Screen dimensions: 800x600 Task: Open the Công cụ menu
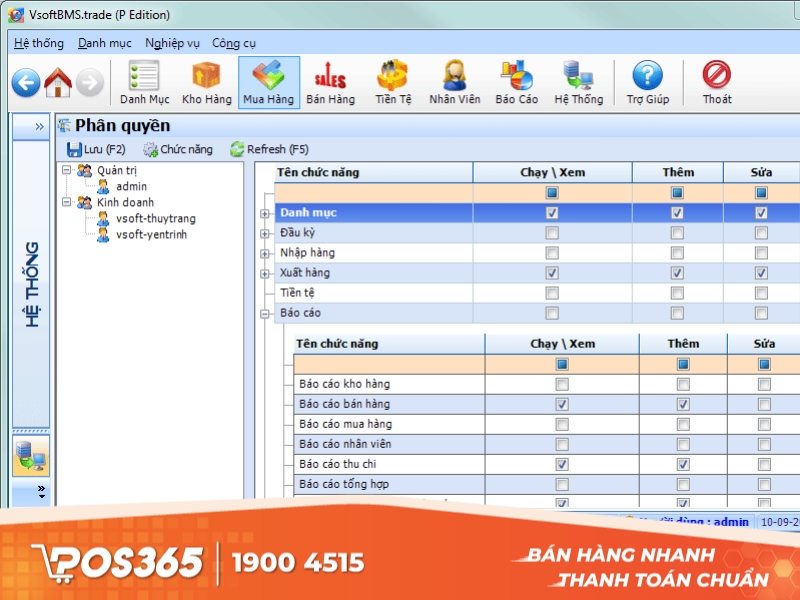pyautogui.click(x=234, y=43)
